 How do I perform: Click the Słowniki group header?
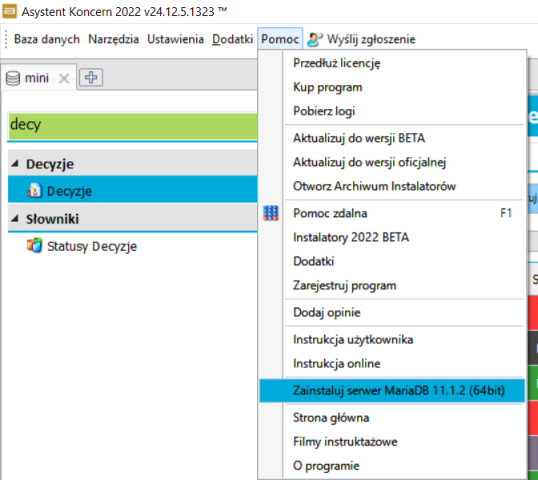132,218
